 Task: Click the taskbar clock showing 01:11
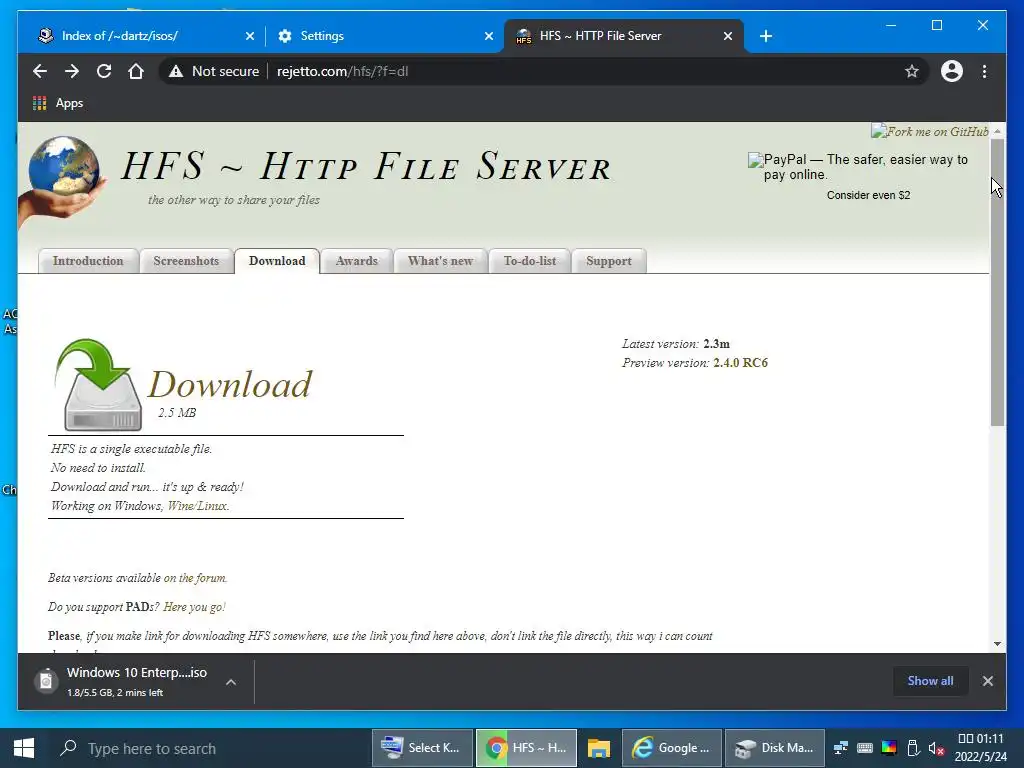980,748
